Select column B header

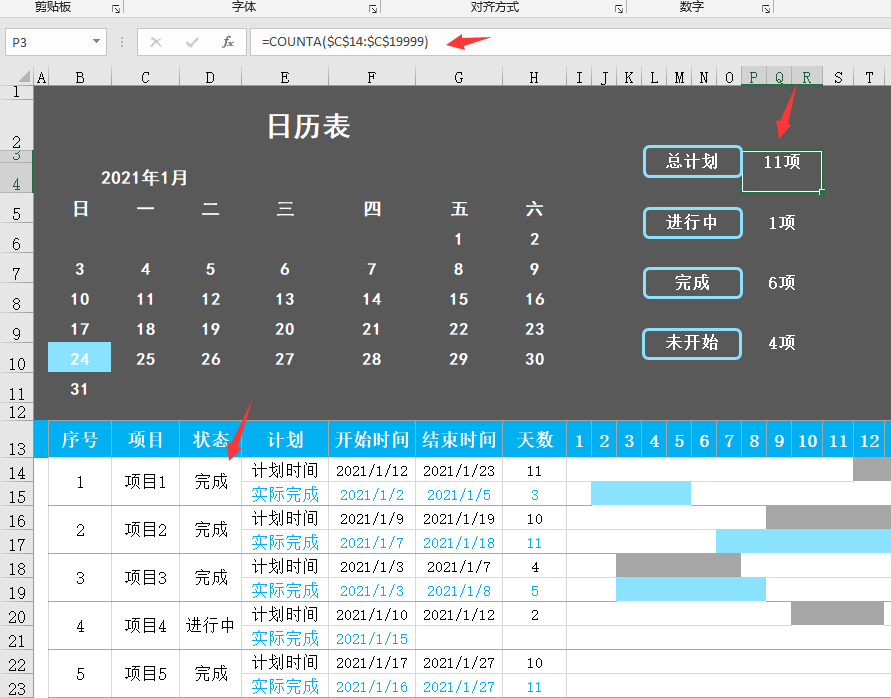click(x=80, y=77)
